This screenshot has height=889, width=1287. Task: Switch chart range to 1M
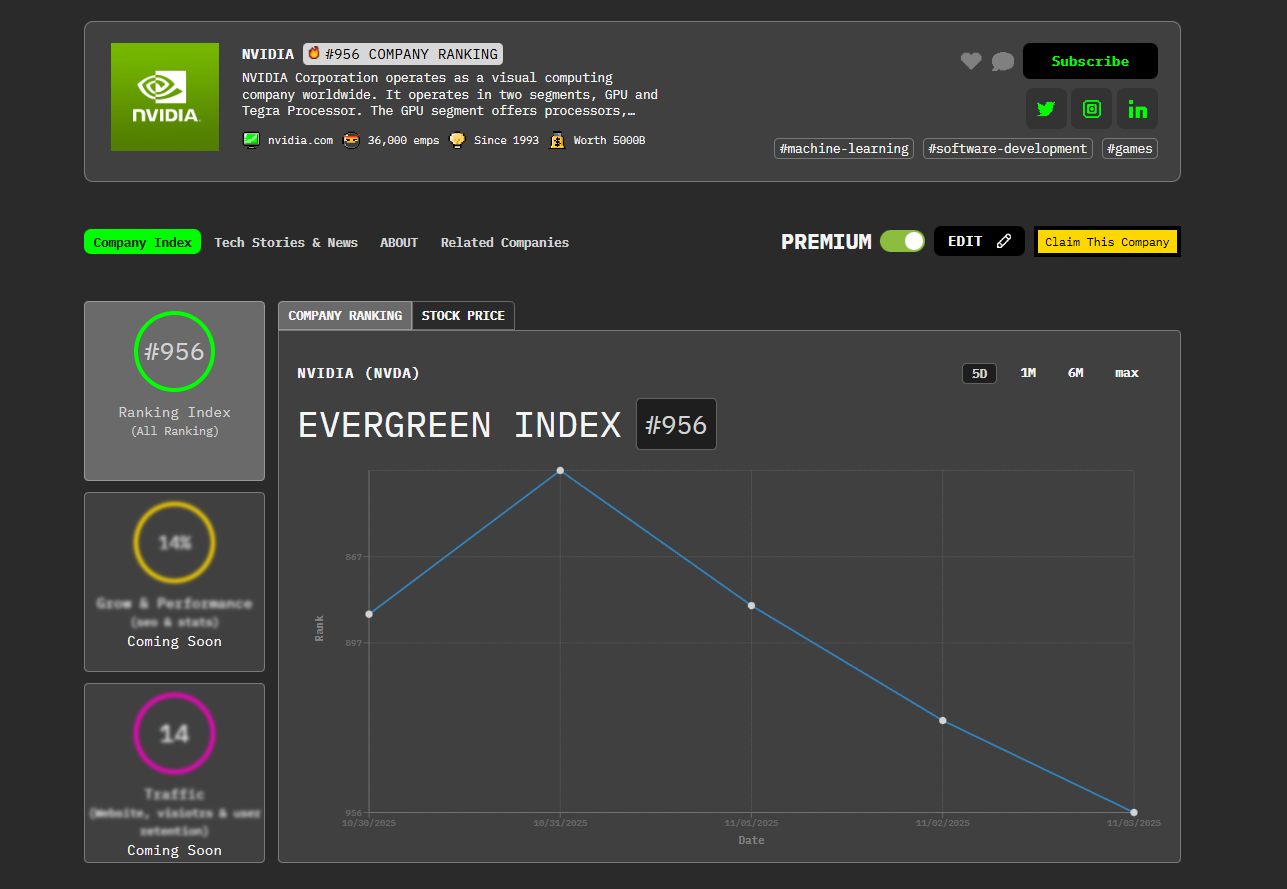[1028, 373]
